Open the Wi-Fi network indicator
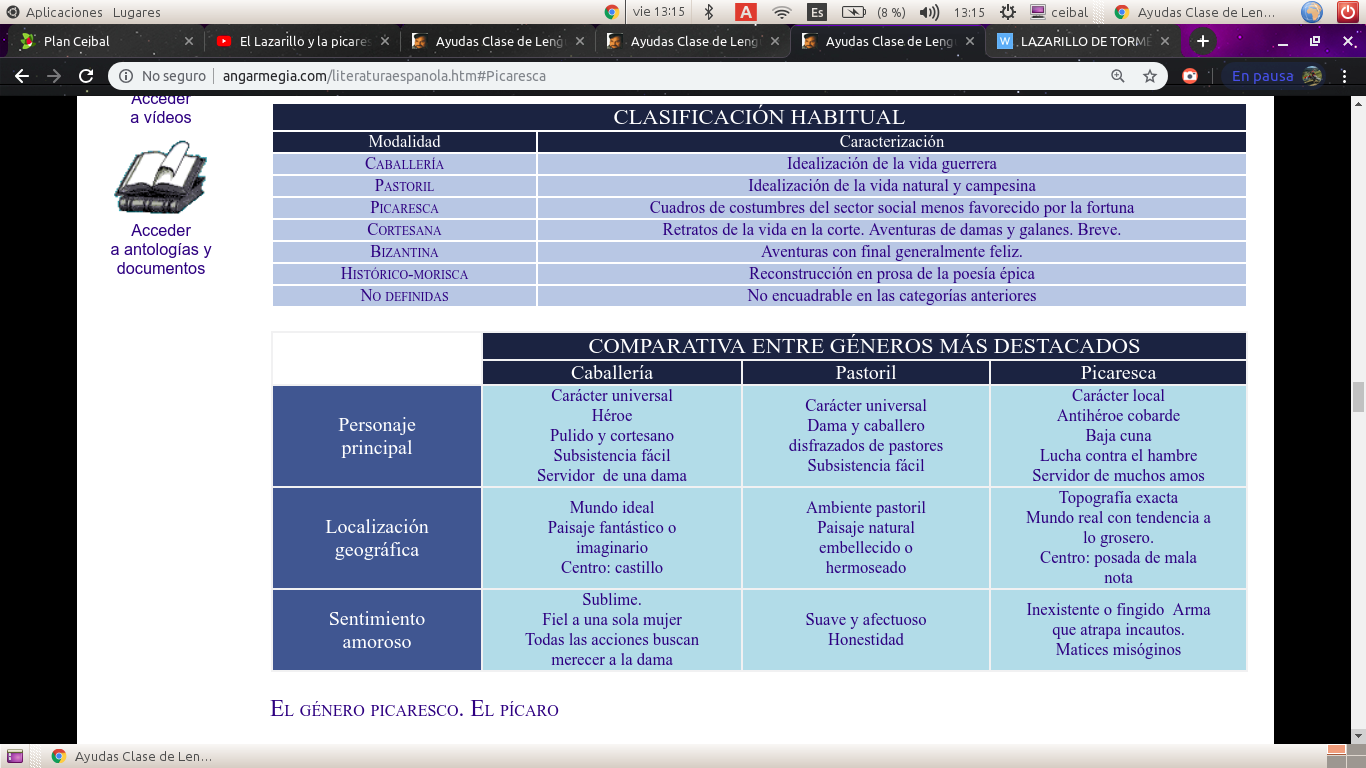The image size is (1366, 768). (x=781, y=12)
